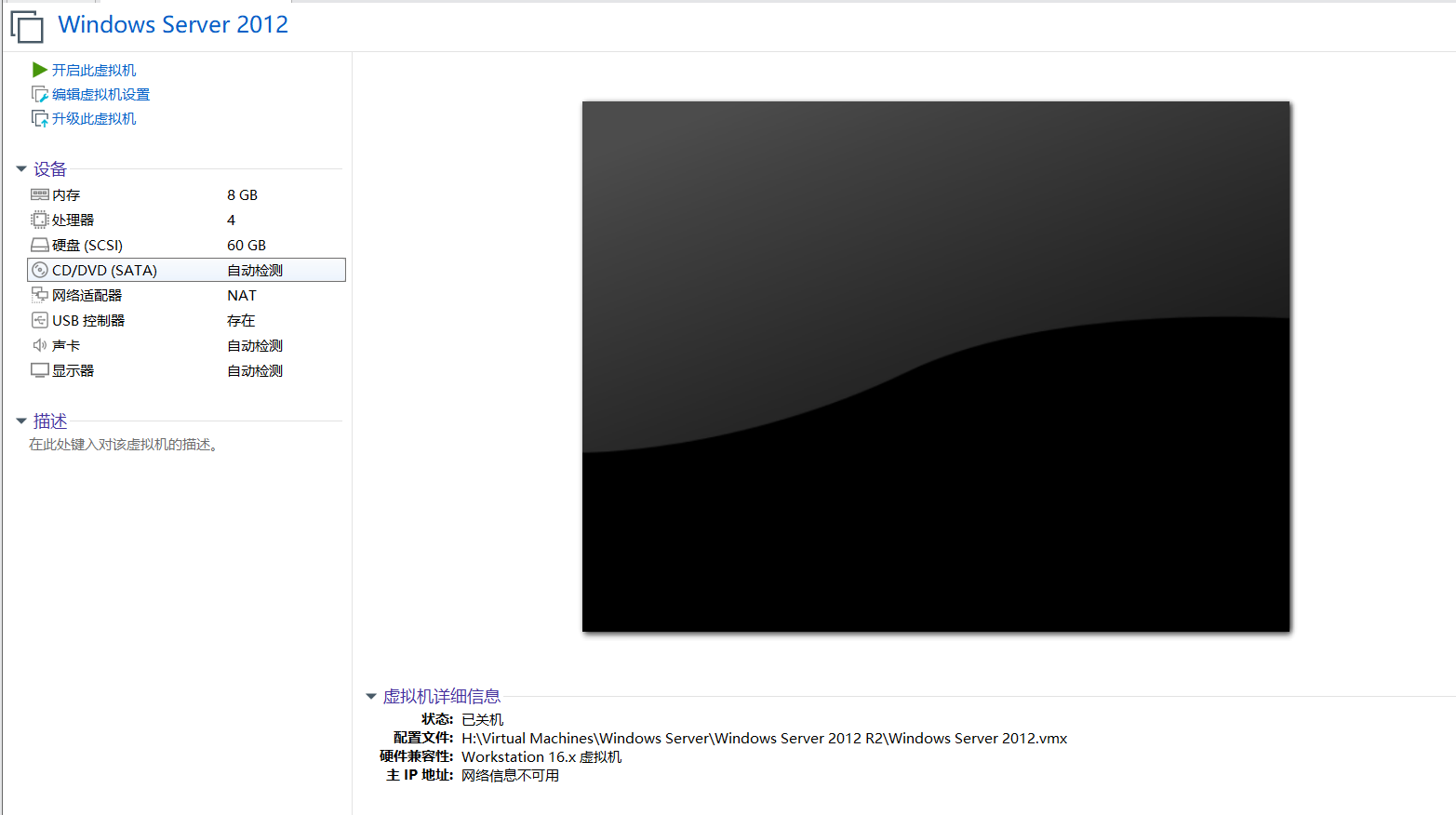Click 自动检测 value in the CD/DVD row
This screenshot has height=815, width=1456.
[x=255, y=270]
